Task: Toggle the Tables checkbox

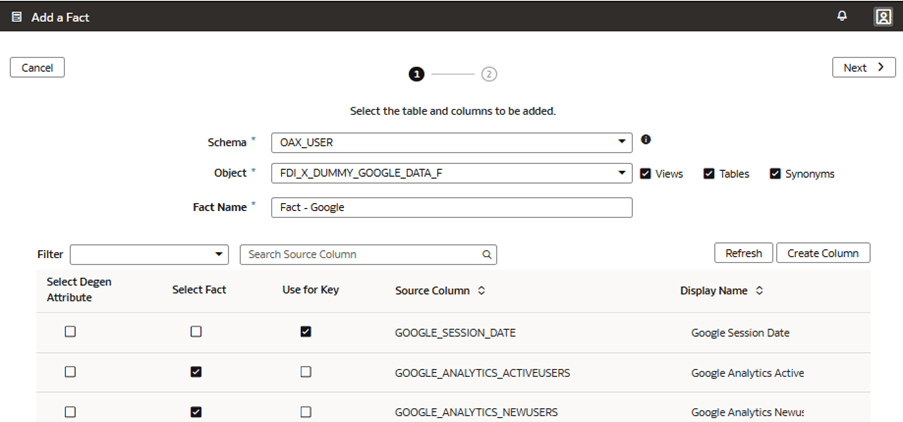Action: 709,173
